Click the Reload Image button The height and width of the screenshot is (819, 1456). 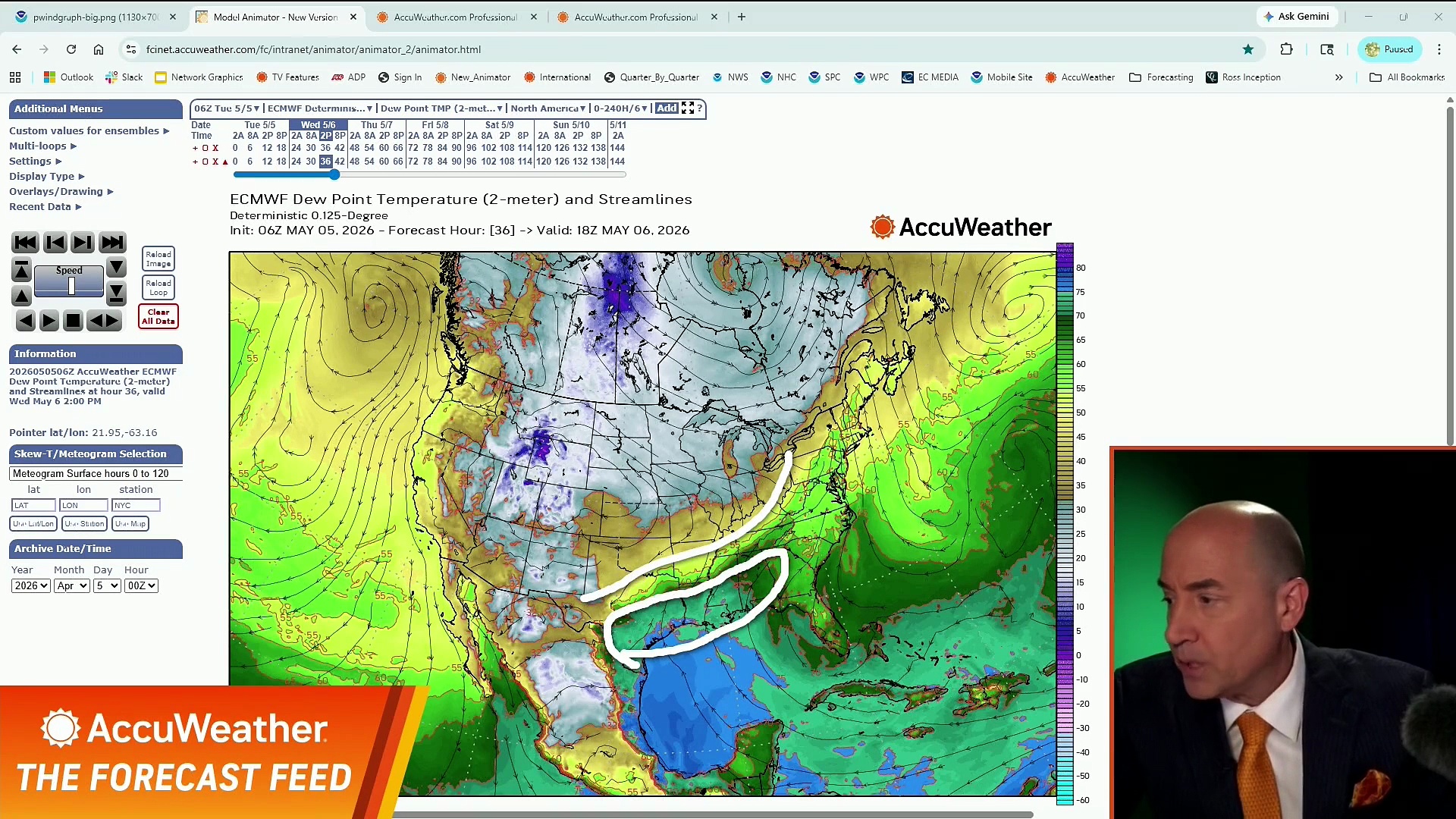click(x=158, y=259)
